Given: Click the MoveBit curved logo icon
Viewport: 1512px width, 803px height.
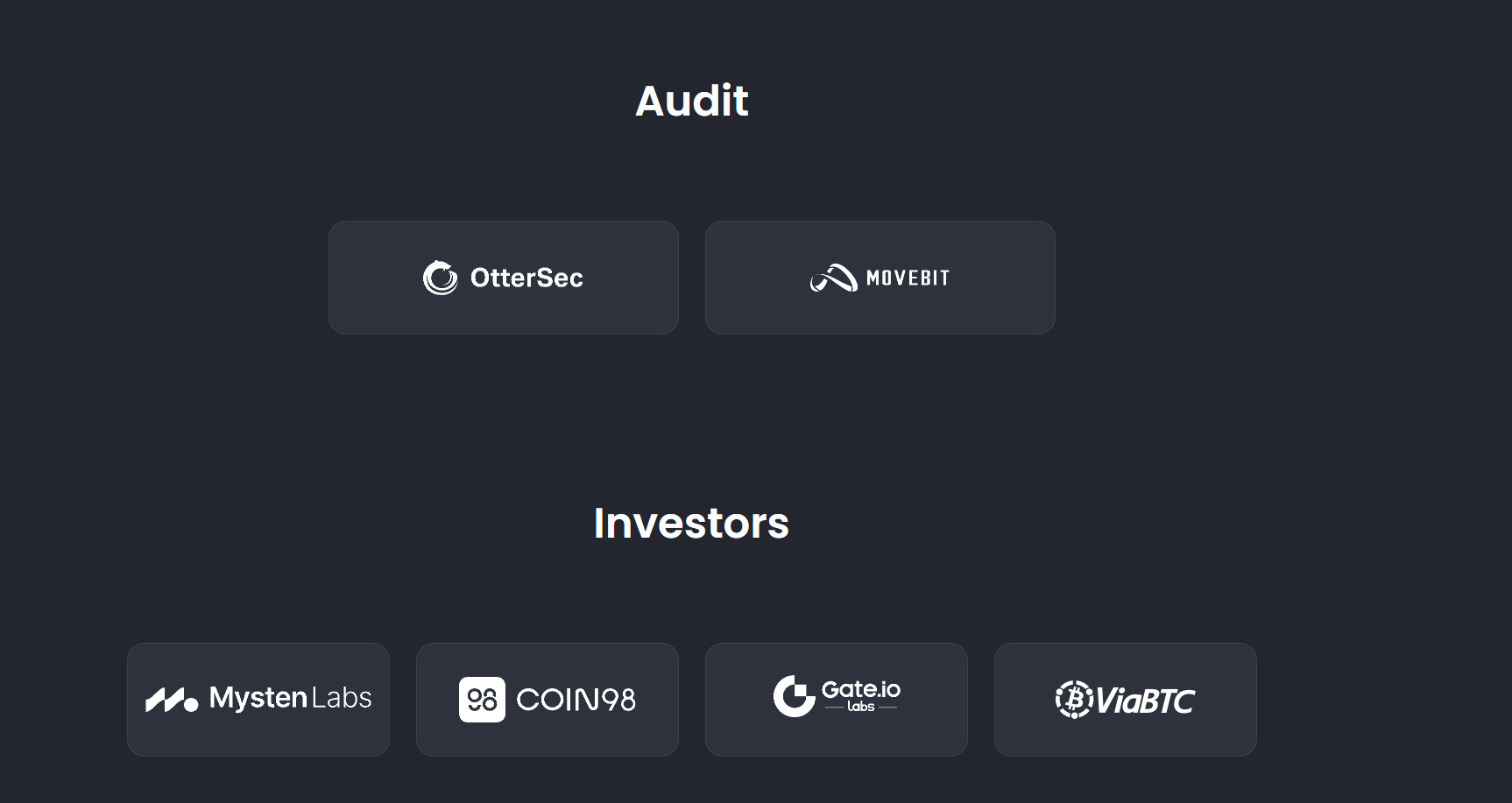Looking at the screenshot, I should [x=833, y=278].
